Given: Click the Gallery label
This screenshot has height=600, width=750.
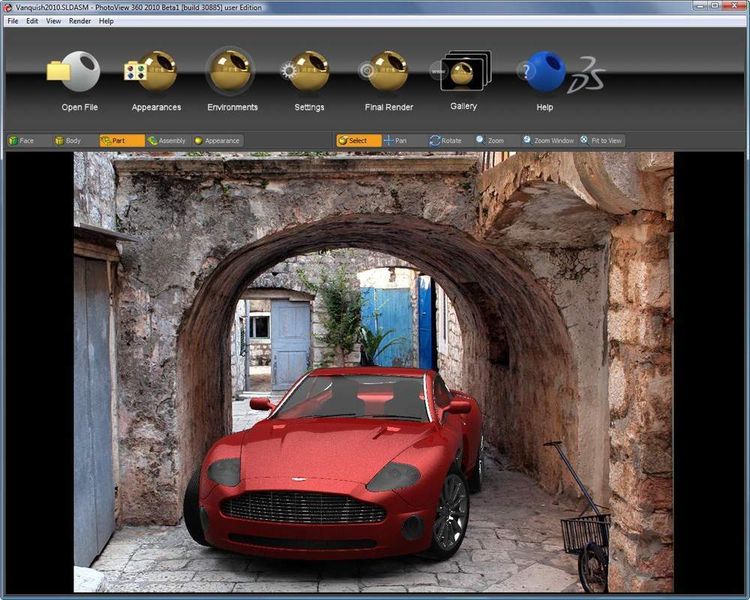Looking at the screenshot, I should (463, 106).
